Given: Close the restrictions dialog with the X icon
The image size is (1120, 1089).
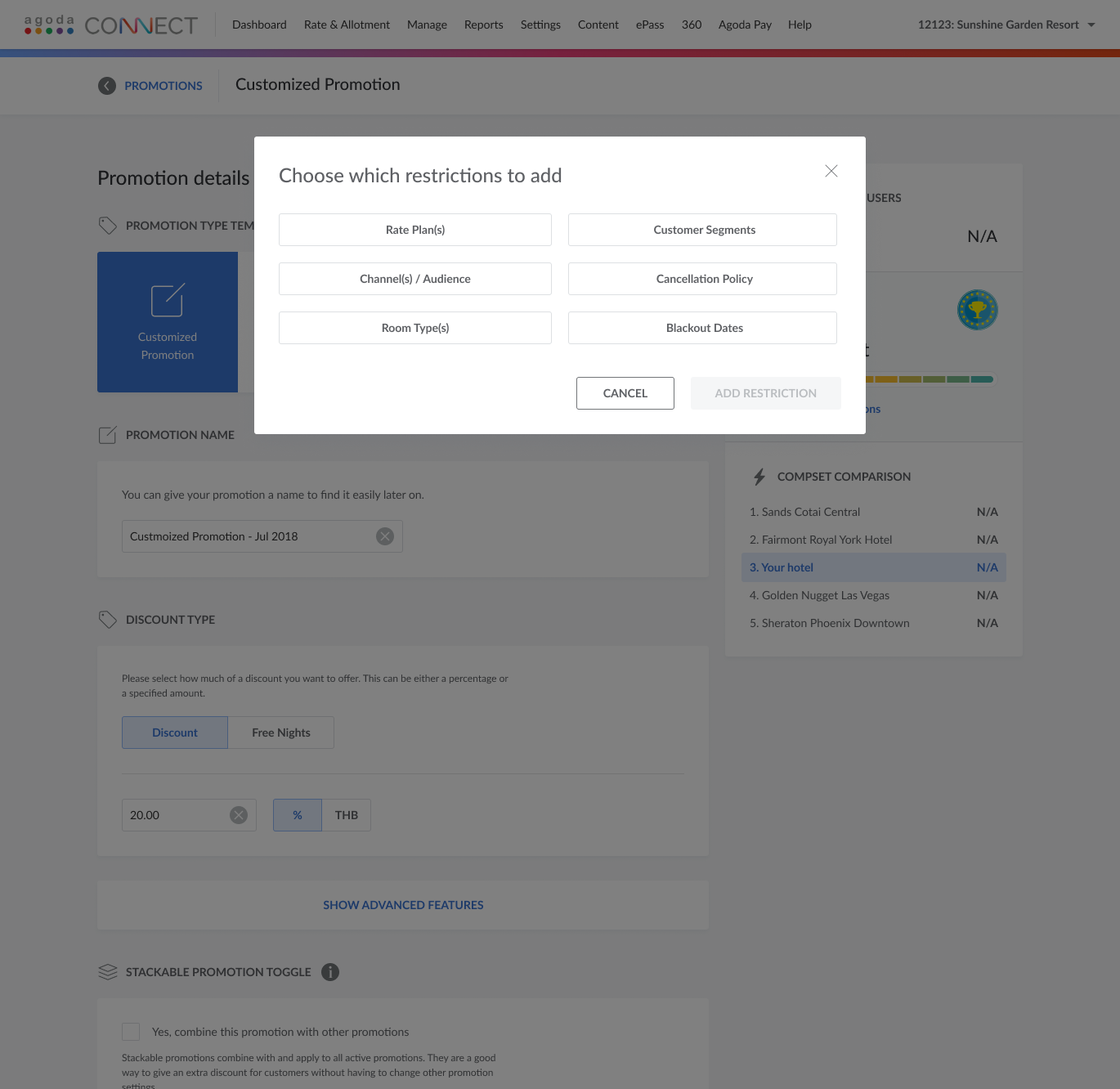Looking at the screenshot, I should pyautogui.click(x=831, y=171).
